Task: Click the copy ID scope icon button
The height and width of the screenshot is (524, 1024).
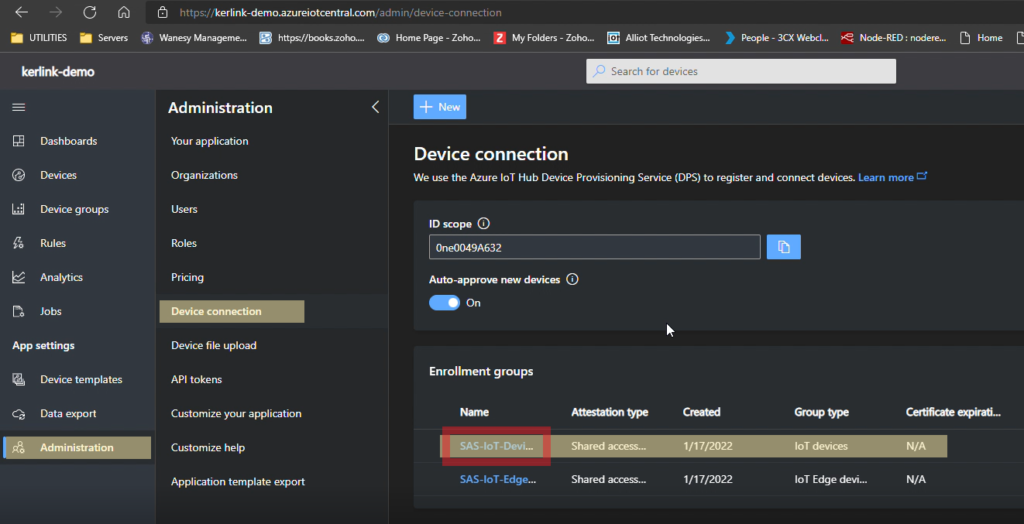Action: 783,247
